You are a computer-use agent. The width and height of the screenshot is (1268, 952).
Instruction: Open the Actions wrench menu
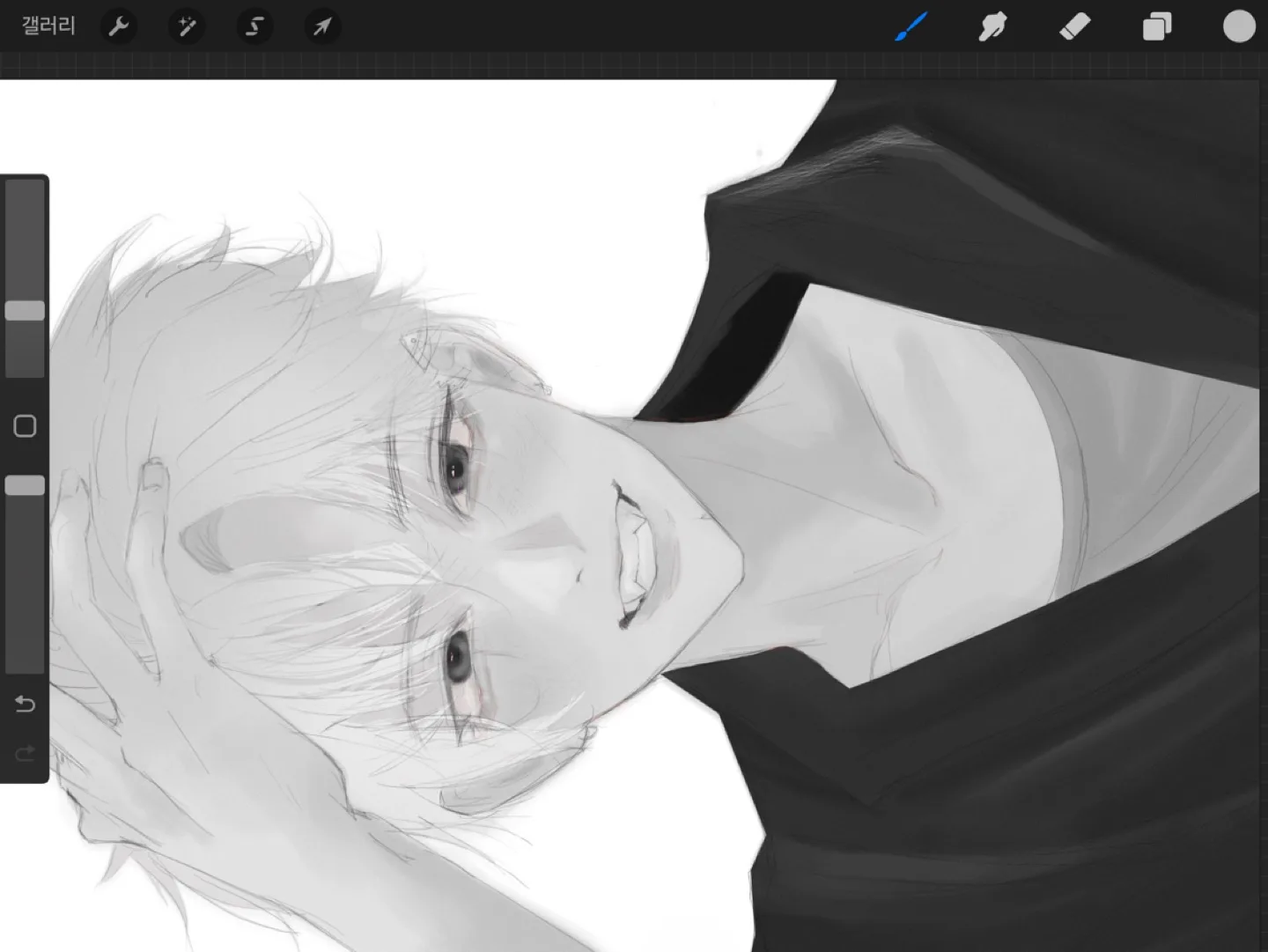point(118,26)
